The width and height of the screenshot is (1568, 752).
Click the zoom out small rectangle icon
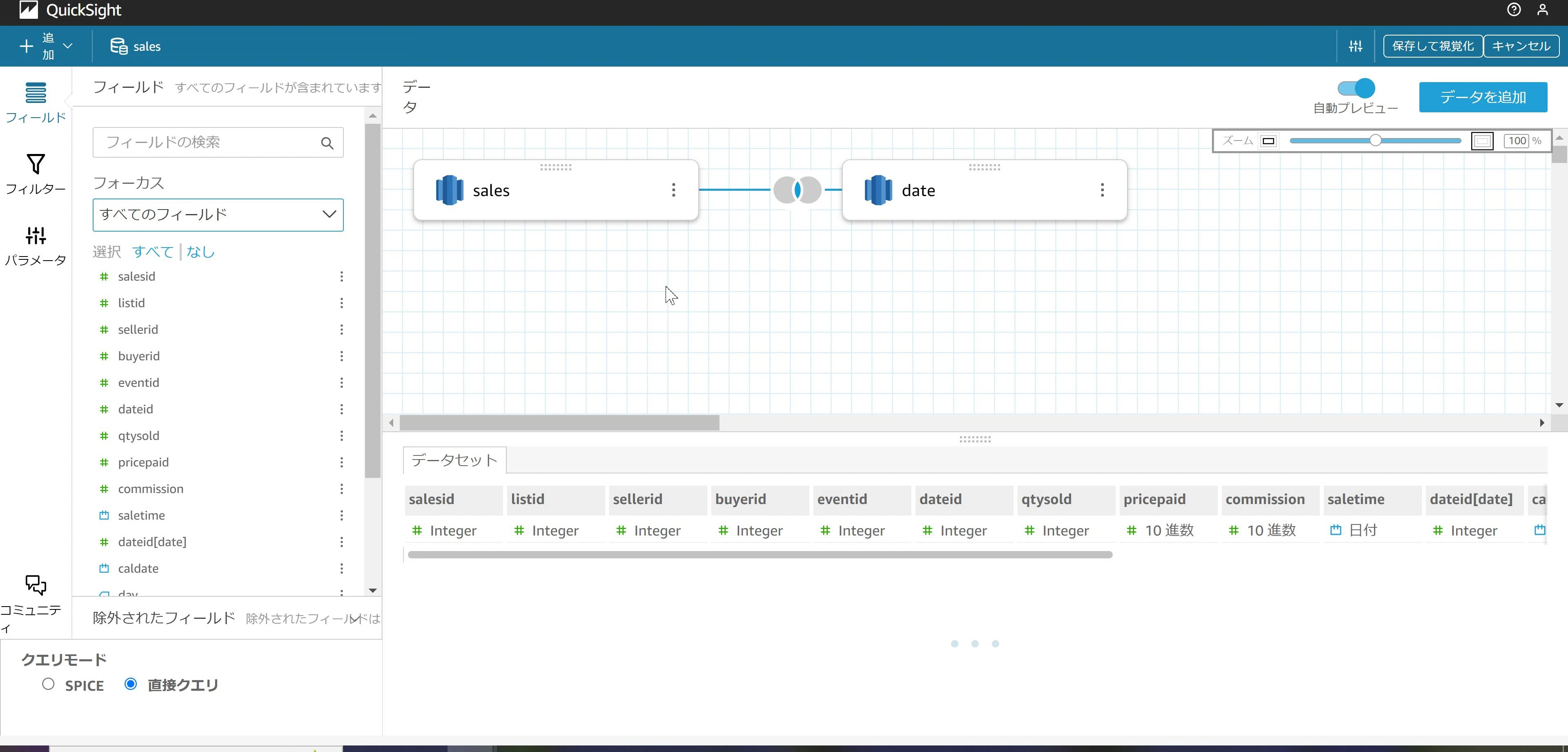(1269, 141)
